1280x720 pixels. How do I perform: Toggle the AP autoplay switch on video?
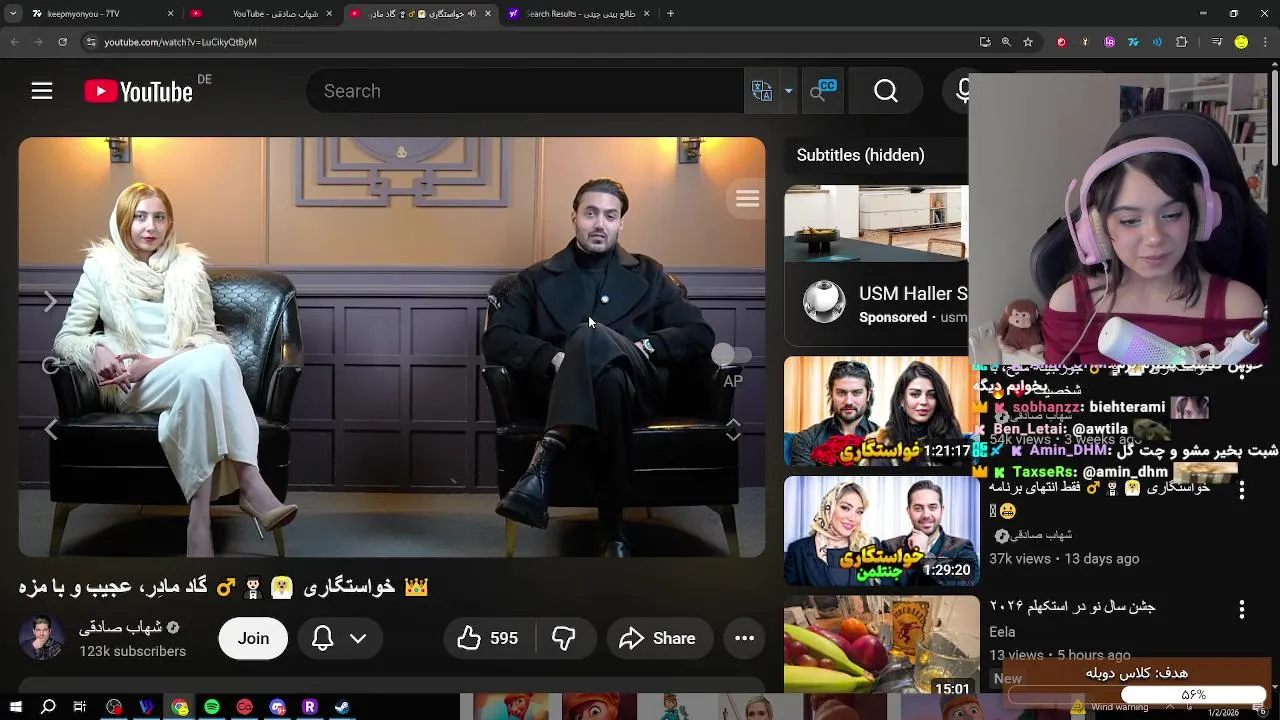[732, 354]
